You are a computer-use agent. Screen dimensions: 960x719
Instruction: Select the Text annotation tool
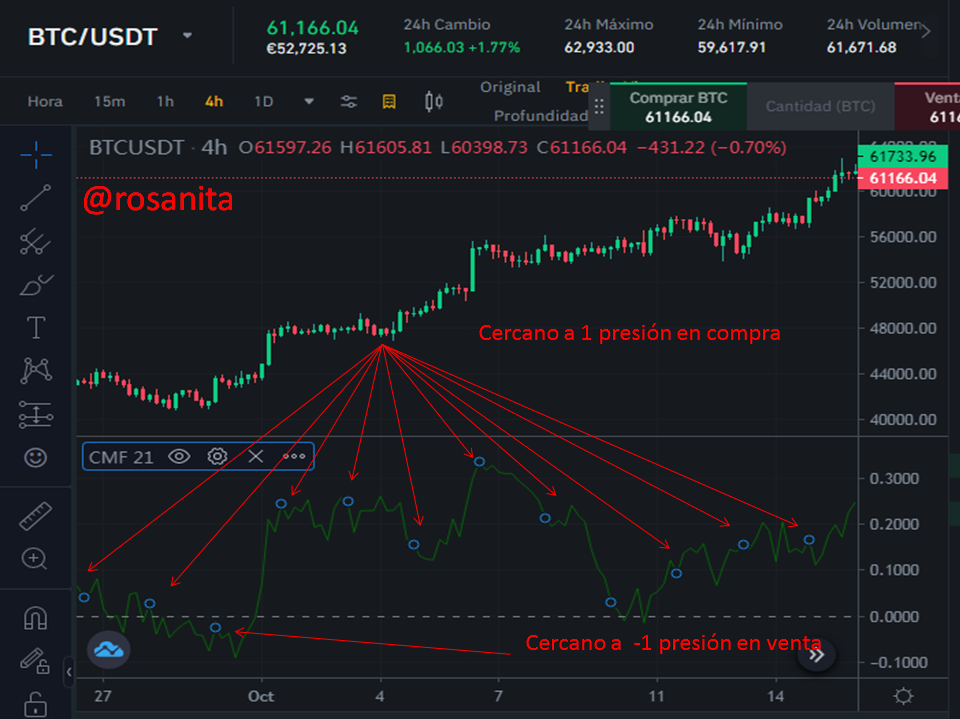36,328
